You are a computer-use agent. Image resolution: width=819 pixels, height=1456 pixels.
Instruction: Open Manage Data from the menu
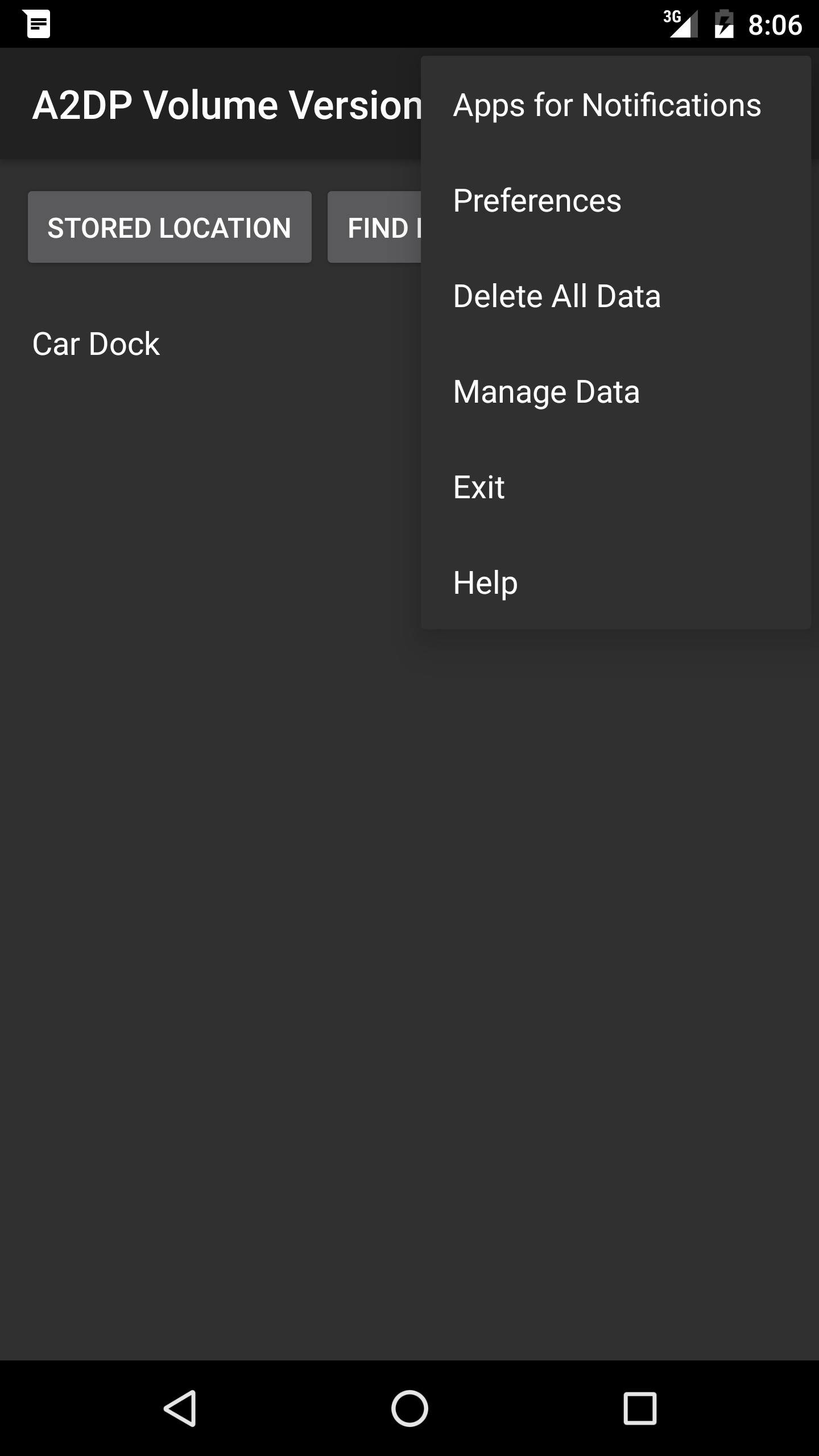tap(546, 392)
